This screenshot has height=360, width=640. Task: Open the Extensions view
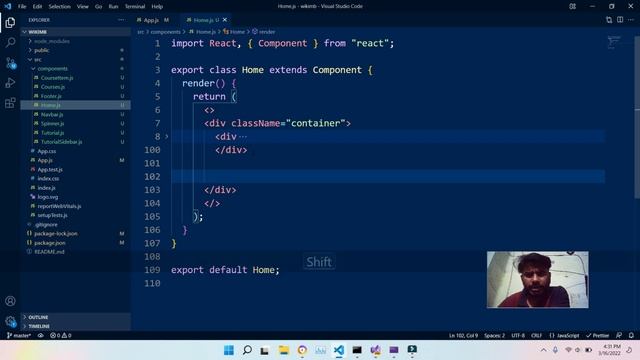point(10,102)
